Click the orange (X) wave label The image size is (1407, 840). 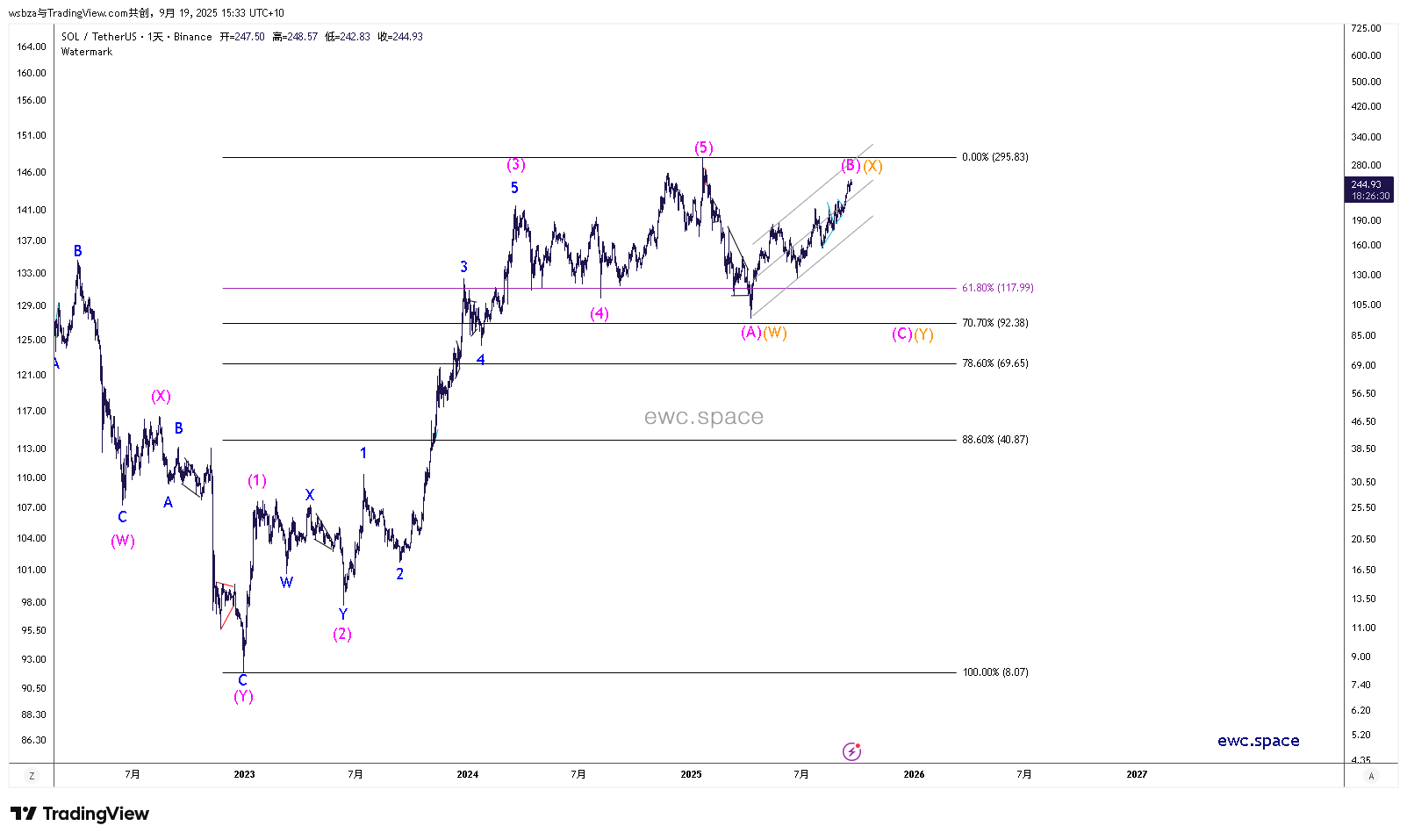(x=872, y=166)
